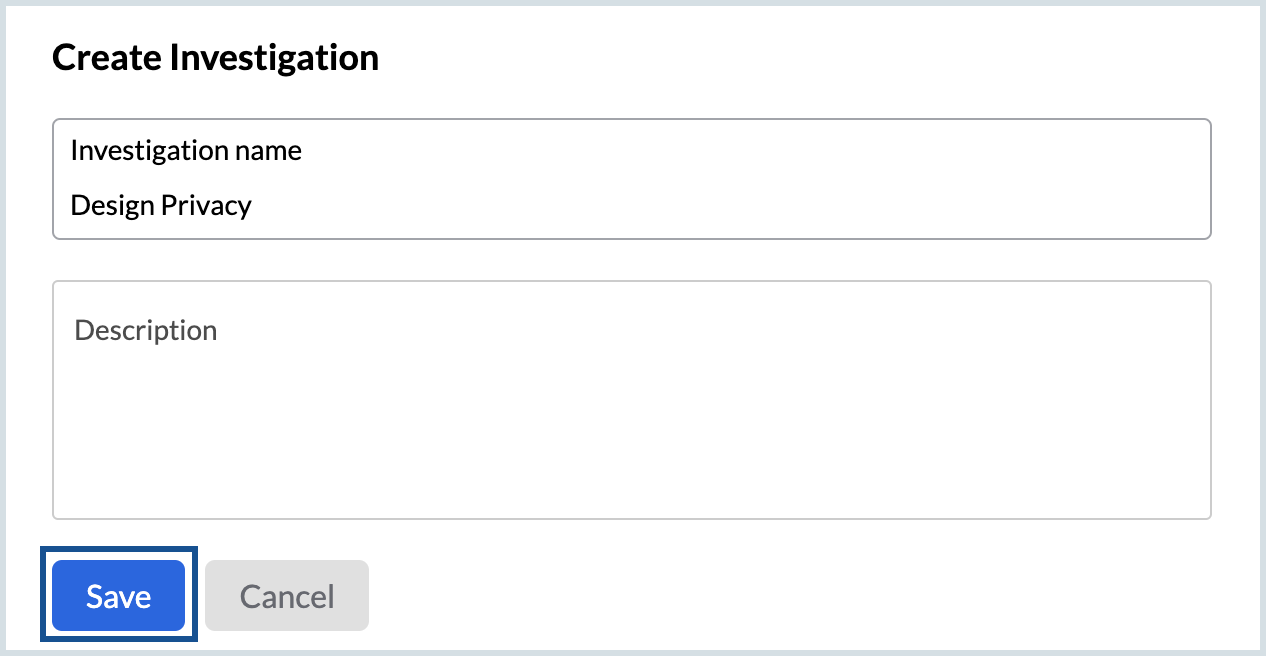Cancel creating the investigation
The width and height of the screenshot is (1266, 656).
287,596
